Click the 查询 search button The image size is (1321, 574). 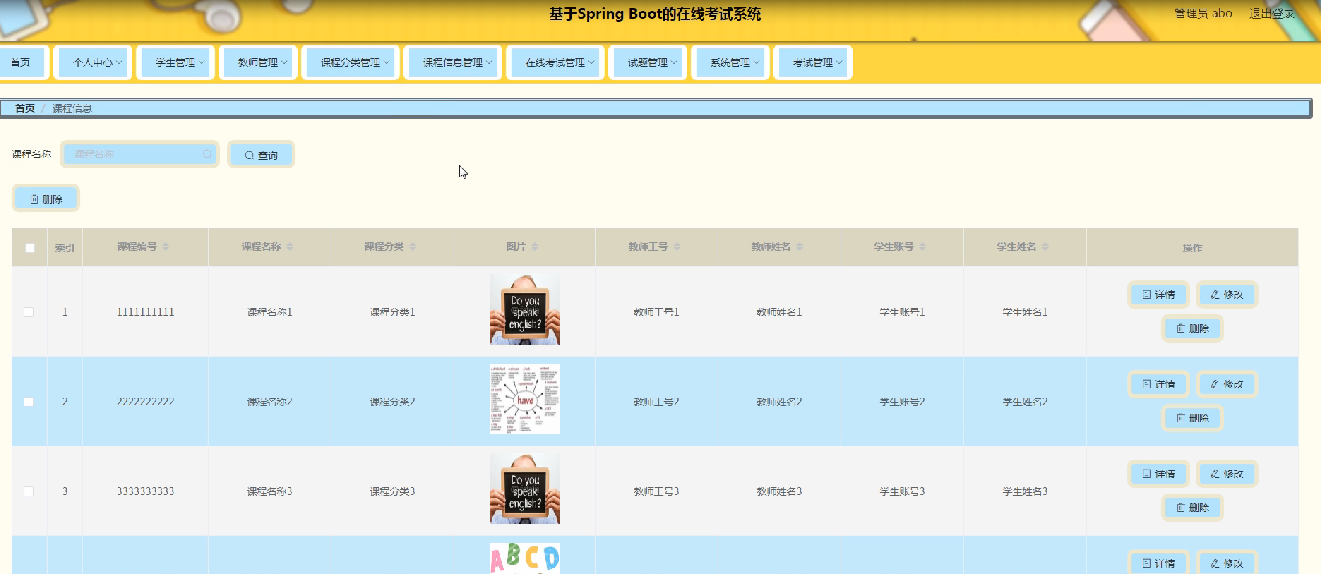(261, 155)
